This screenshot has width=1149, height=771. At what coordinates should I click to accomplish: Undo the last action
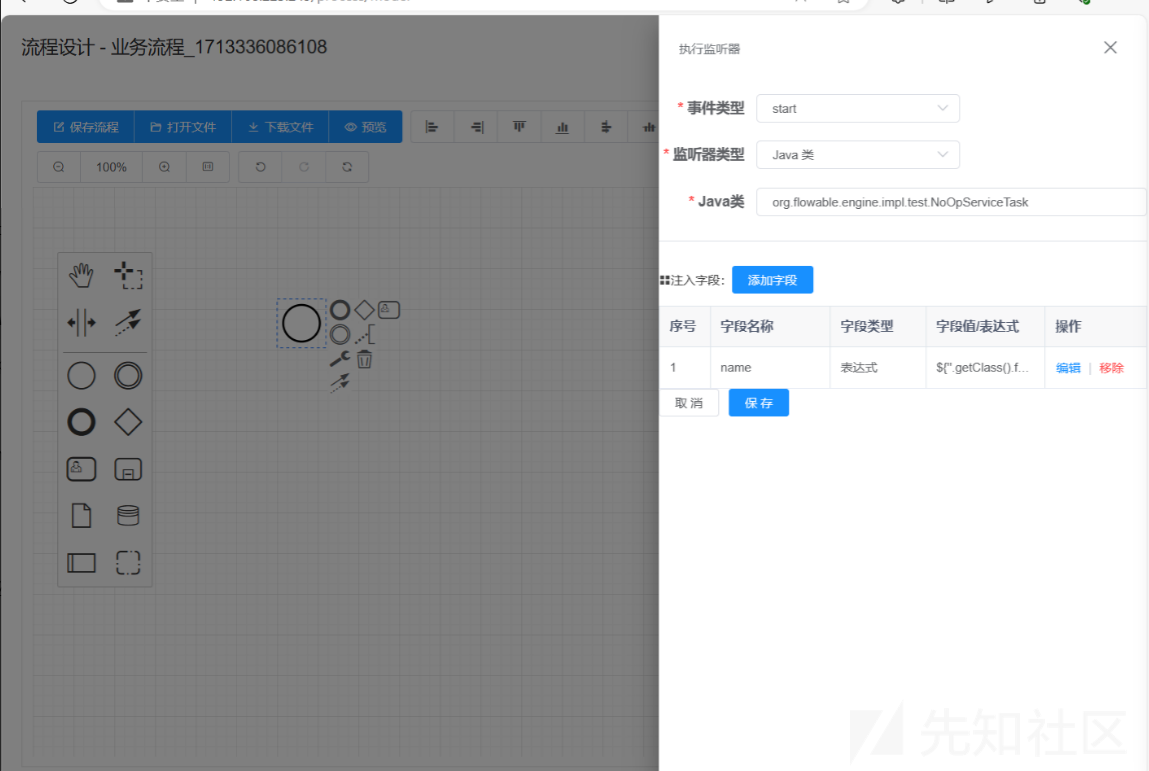[260, 167]
